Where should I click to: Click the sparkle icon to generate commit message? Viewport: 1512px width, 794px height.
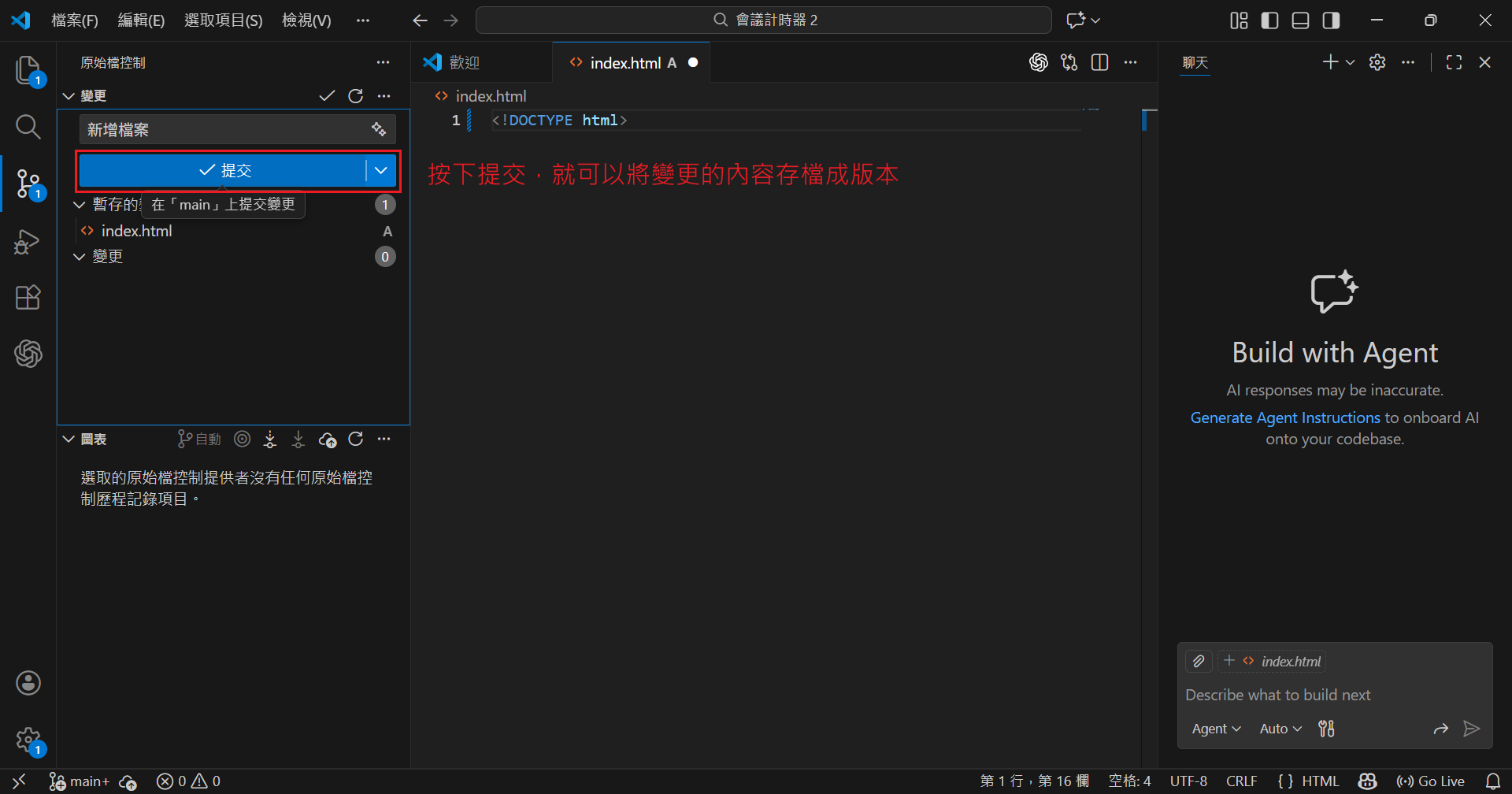379,129
